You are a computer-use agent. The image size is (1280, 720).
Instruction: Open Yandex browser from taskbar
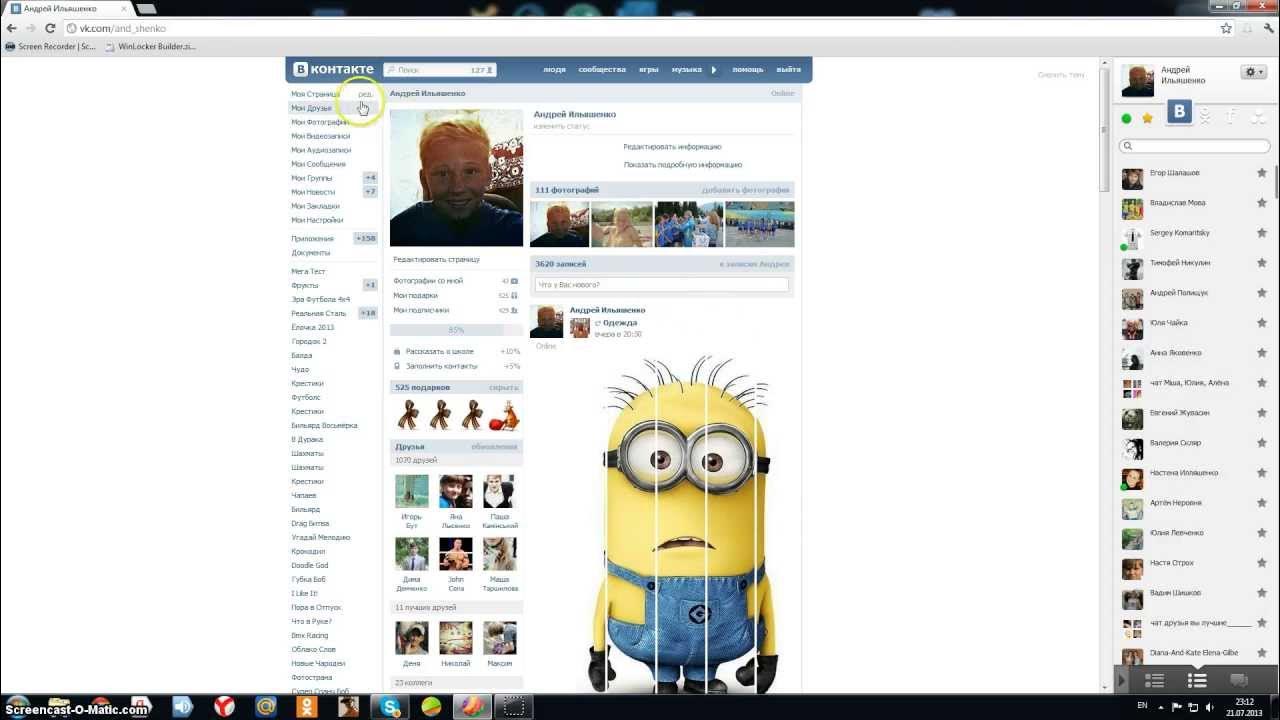click(225, 707)
